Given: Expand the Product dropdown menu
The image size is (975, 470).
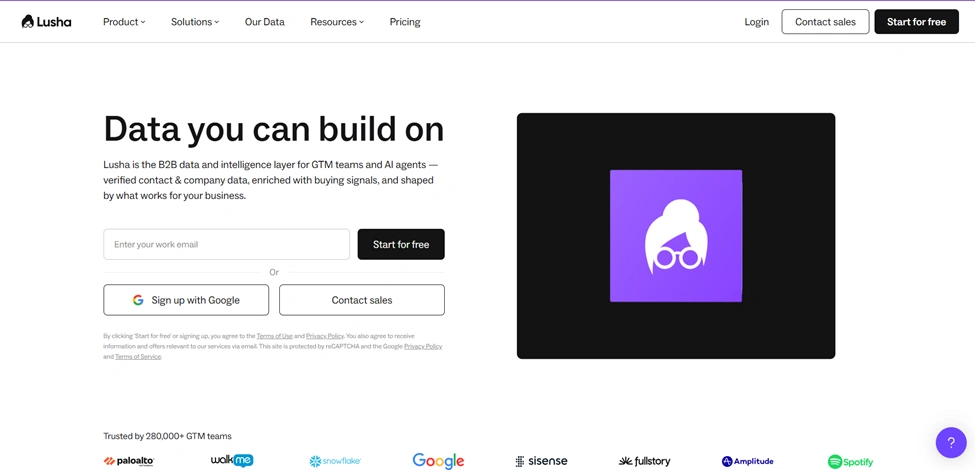Looking at the screenshot, I should coord(124,22).
